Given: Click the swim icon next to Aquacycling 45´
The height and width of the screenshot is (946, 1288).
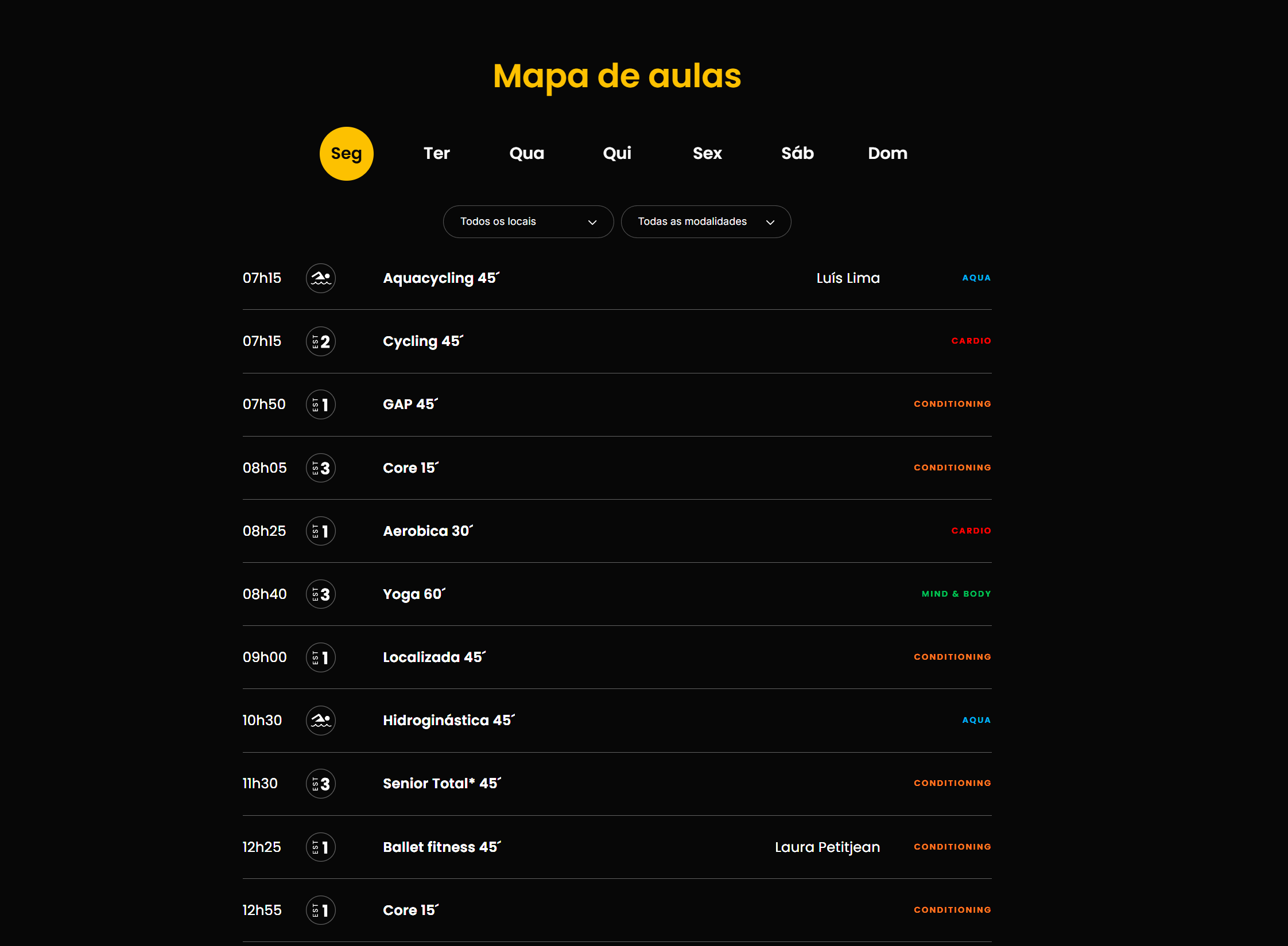Looking at the screenshot, I should pos(320,278).
